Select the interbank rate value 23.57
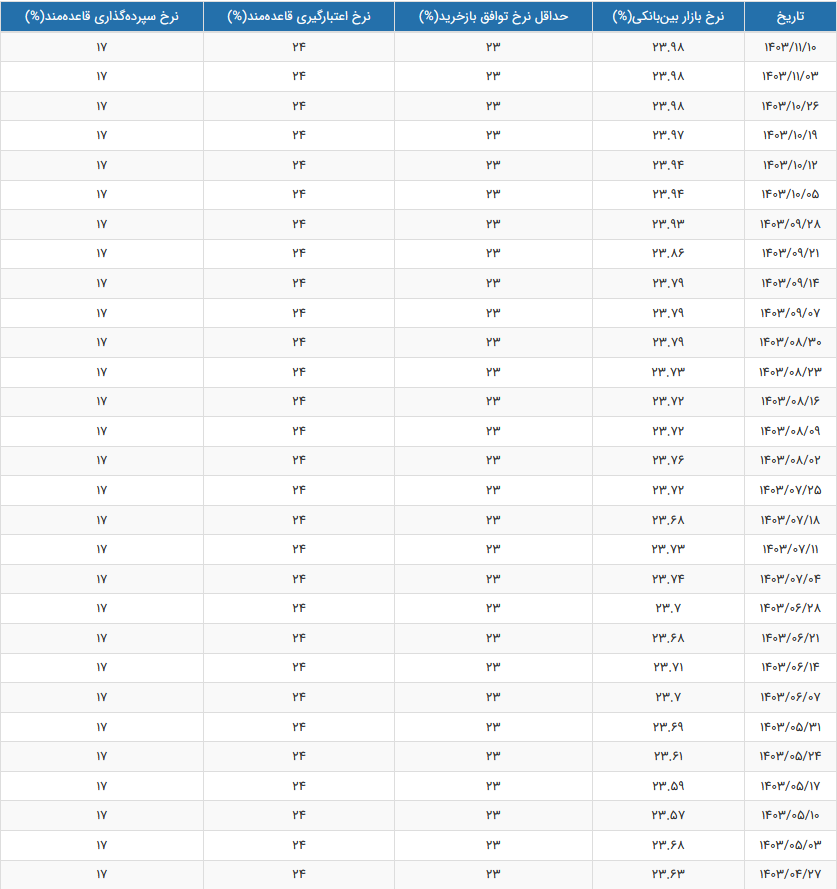This screenshot has width=837, height=889. (x=668, y=815)
